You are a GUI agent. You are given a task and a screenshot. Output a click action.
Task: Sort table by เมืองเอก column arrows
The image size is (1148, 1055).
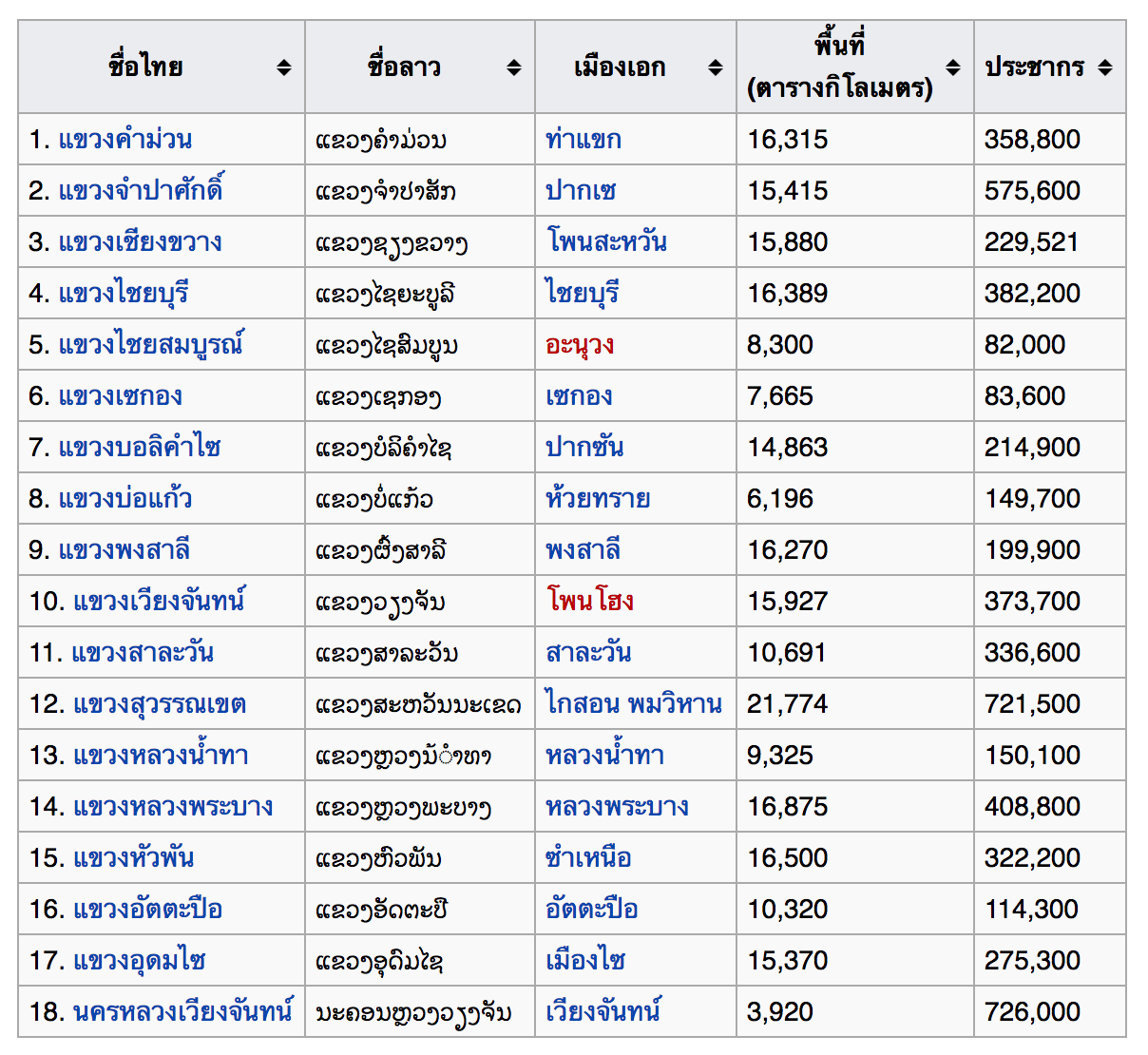pyautogui.click(x=716, y=67)
